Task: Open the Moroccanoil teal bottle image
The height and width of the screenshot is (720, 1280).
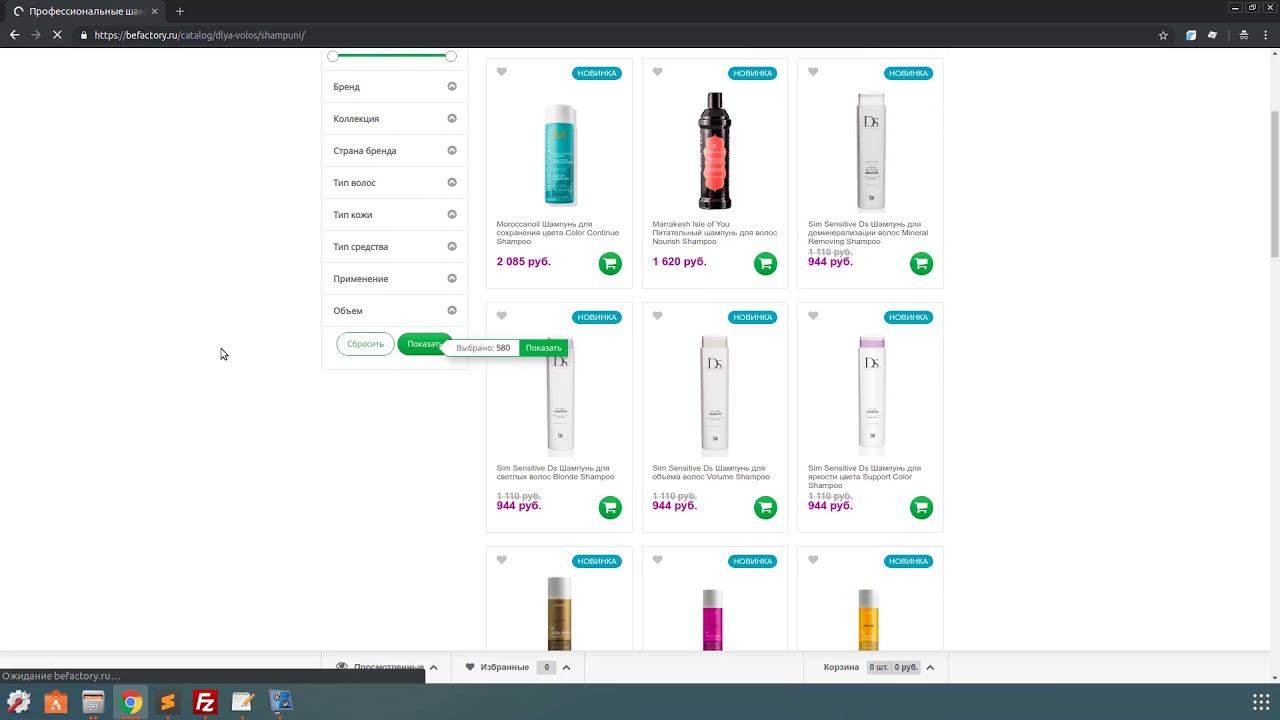Action: pyautogui.click(x=559, y=155)
